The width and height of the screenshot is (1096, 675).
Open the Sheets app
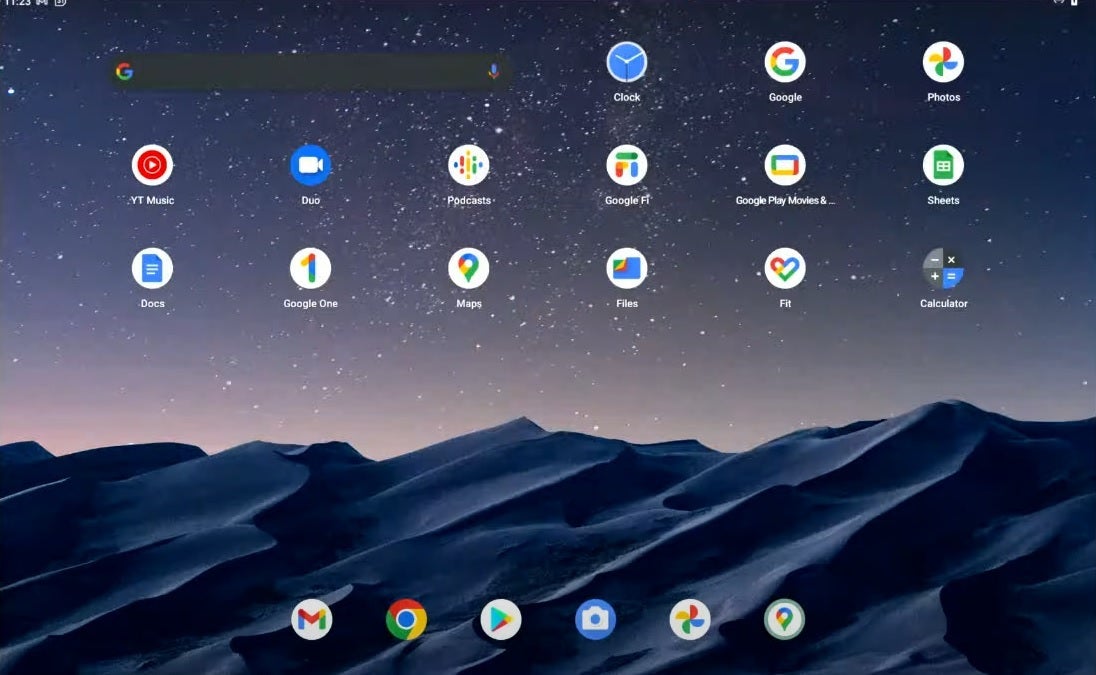[943, 166]
